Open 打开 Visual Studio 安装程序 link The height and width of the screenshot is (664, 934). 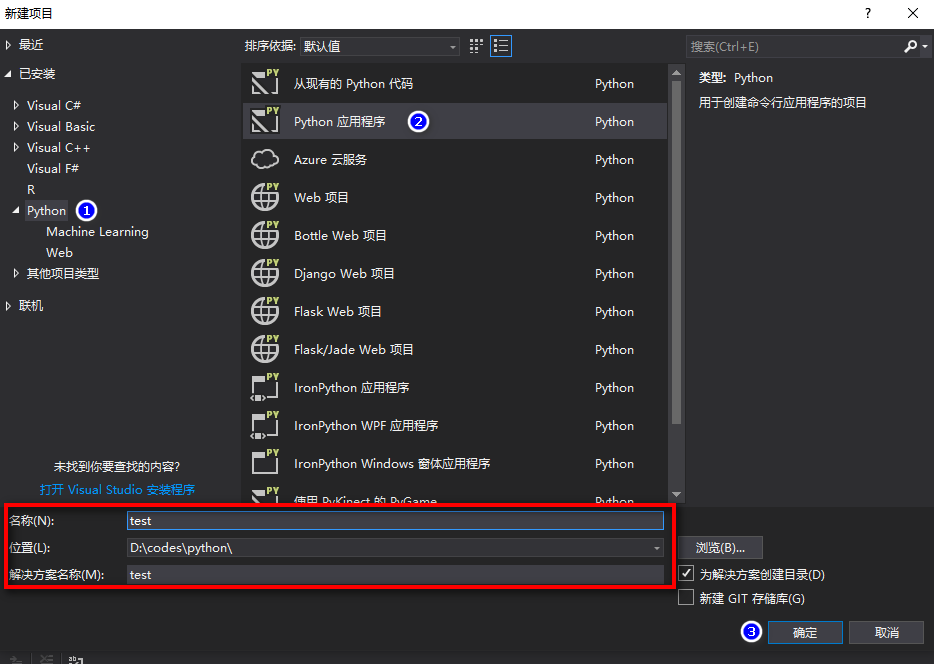pyautogui.click(x=117, y=490)
